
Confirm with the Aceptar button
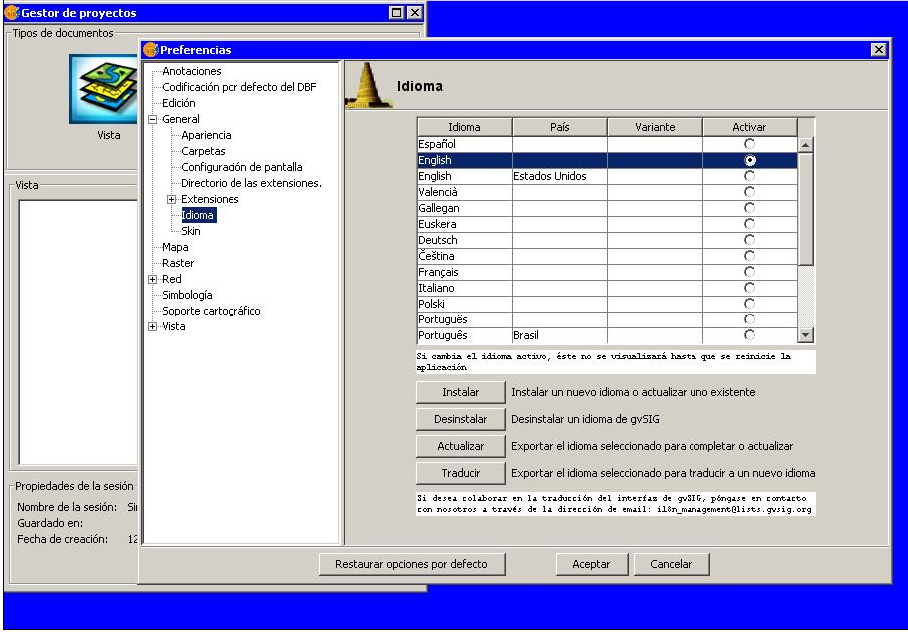click(591, 564)
